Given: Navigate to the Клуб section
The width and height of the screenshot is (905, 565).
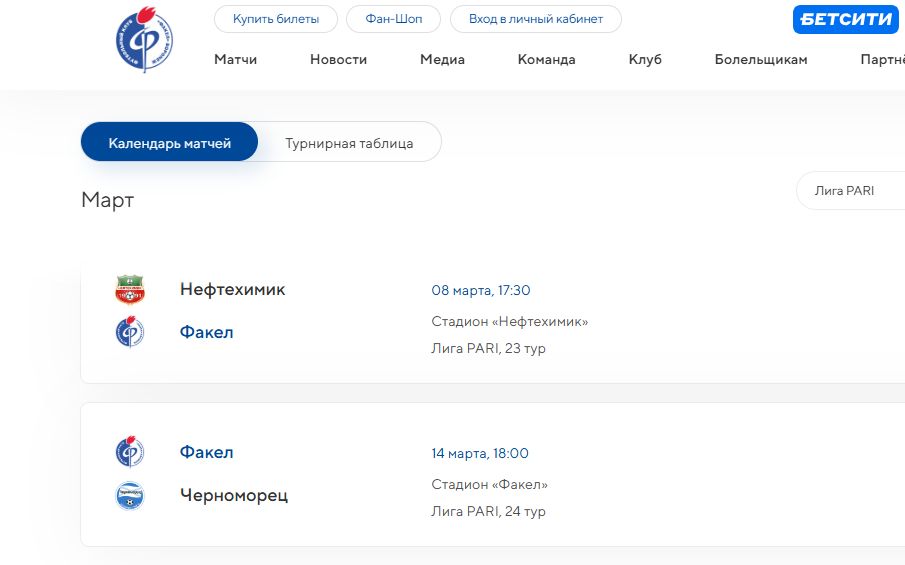Looking at the screenshot, I should pos(645,59).
